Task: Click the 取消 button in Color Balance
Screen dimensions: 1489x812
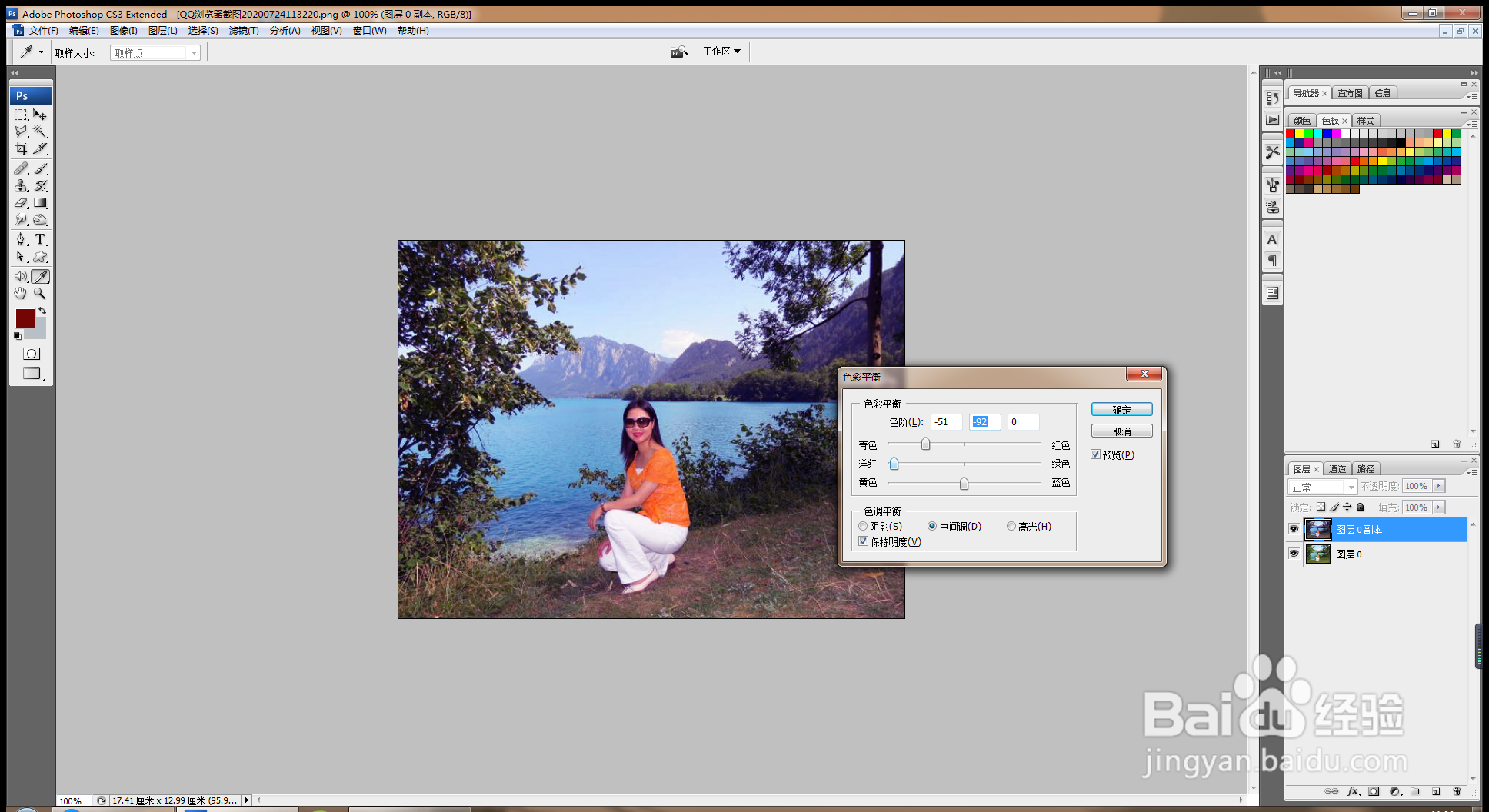Action: tap(1121, 431)
